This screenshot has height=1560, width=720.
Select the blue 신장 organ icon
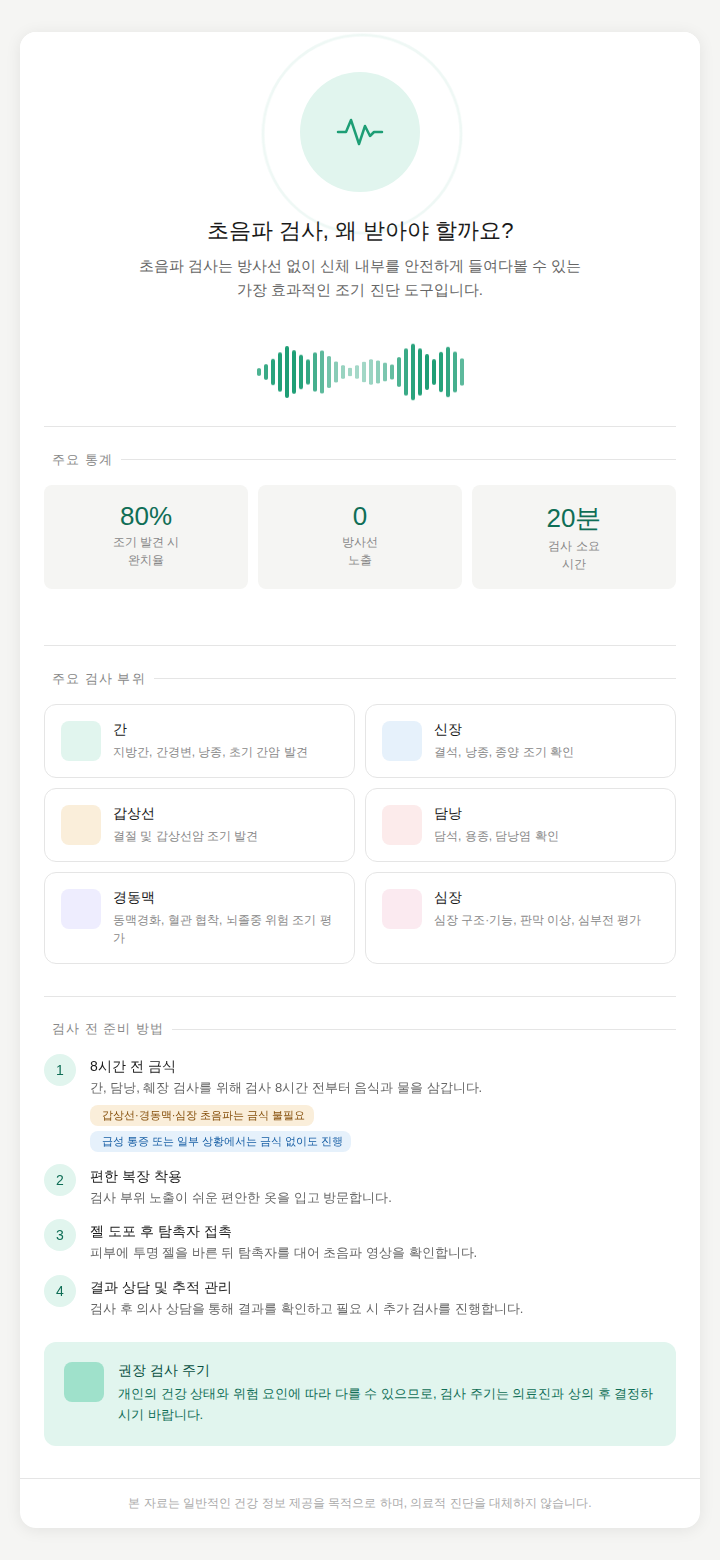pos(402,741)
